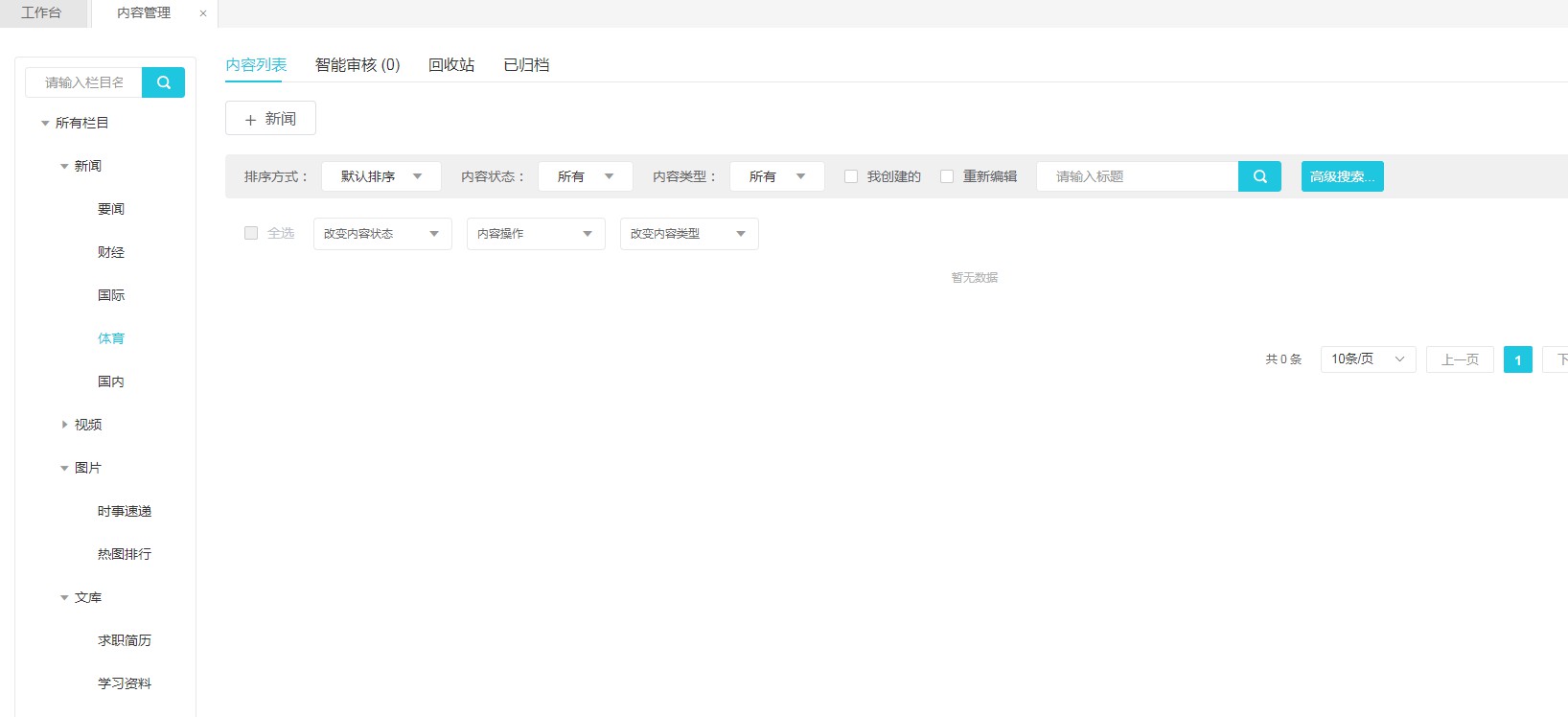1568x717 pixels.
Task: Open the 改变内容状态 dropdown
Action: pyautogui.click(x=381, y=234)
